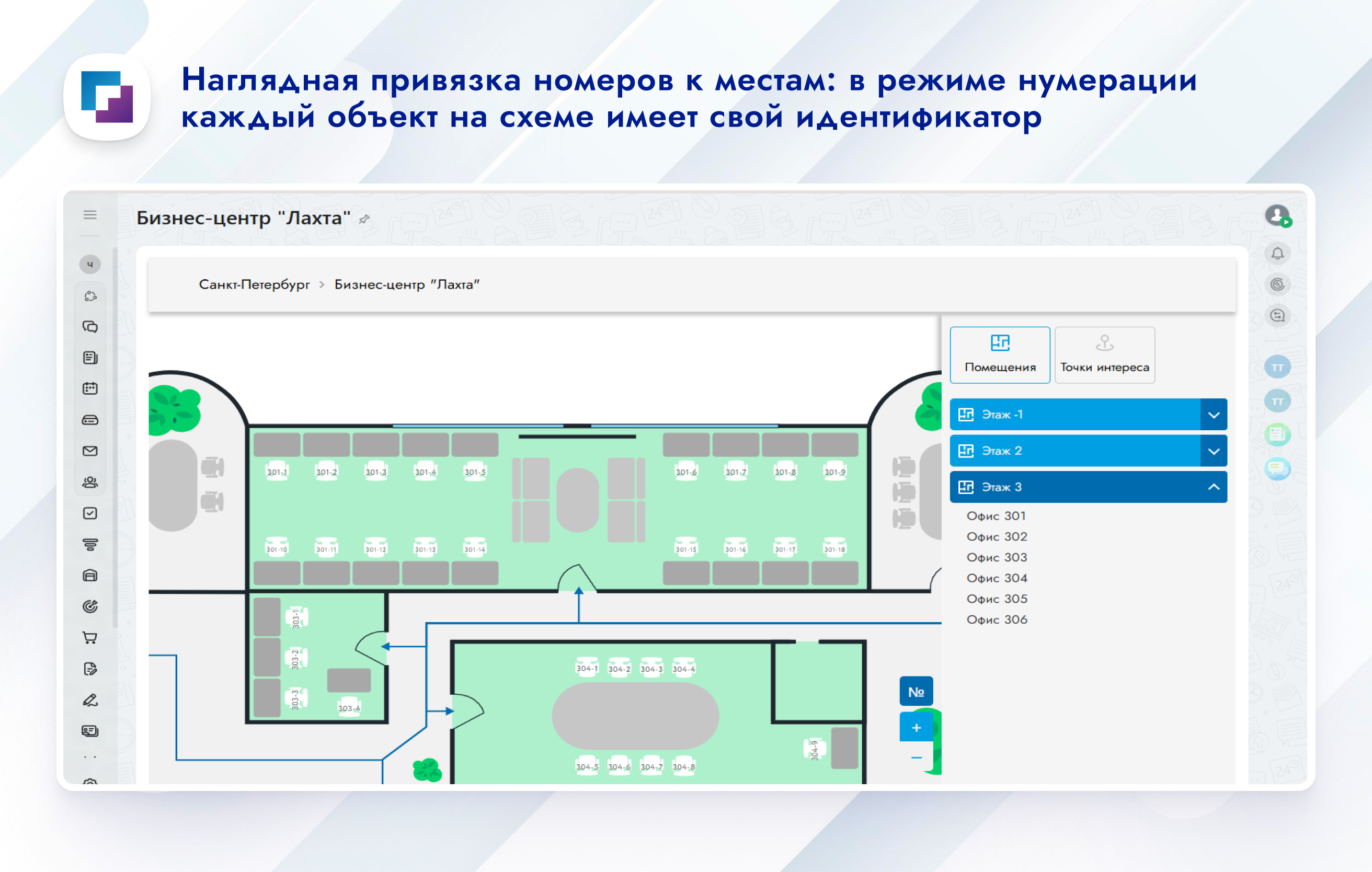Viewport: 1372px width, 872px height.
Task: Click the Этаж 3 floor header label
Action: [x=1002, y=487]
